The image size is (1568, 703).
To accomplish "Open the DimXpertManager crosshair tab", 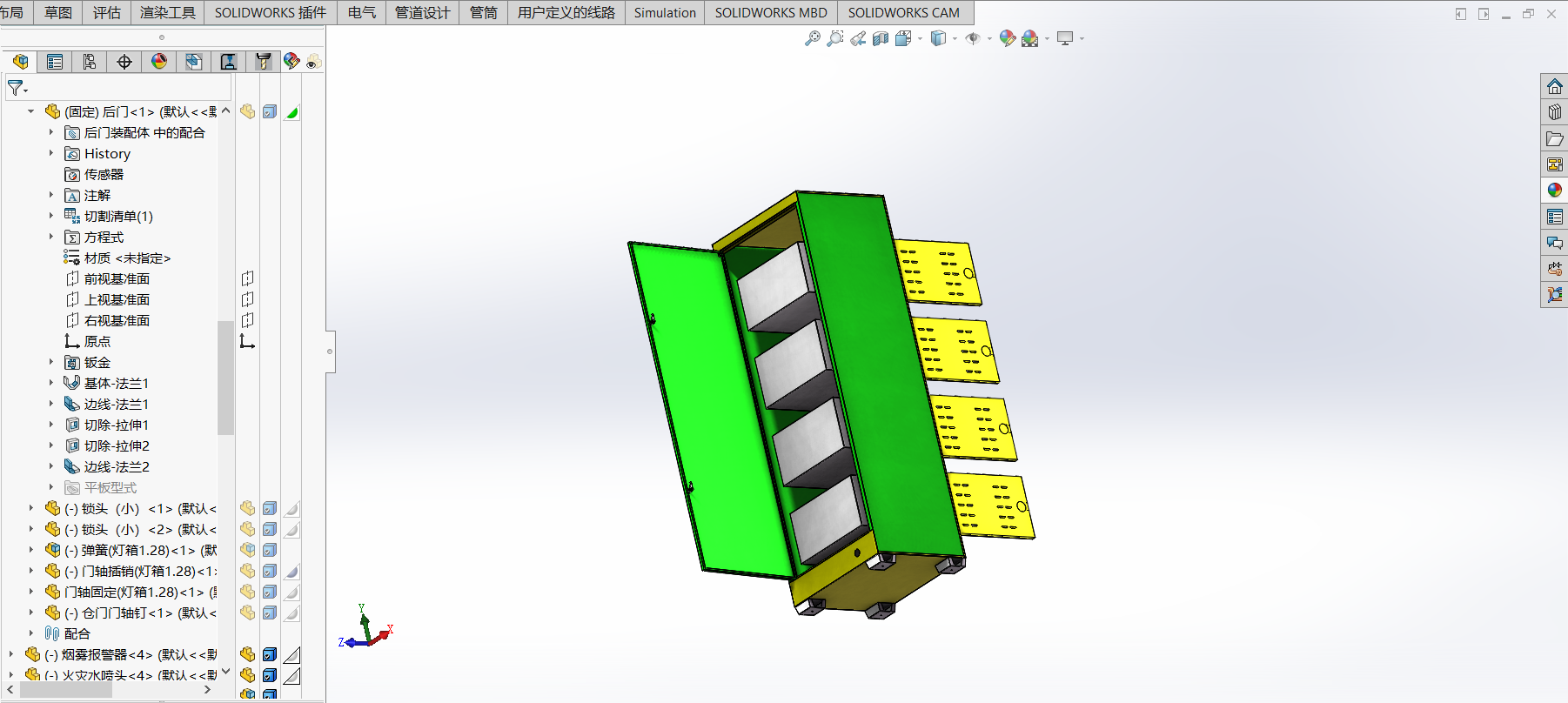I will coord(124,62).
